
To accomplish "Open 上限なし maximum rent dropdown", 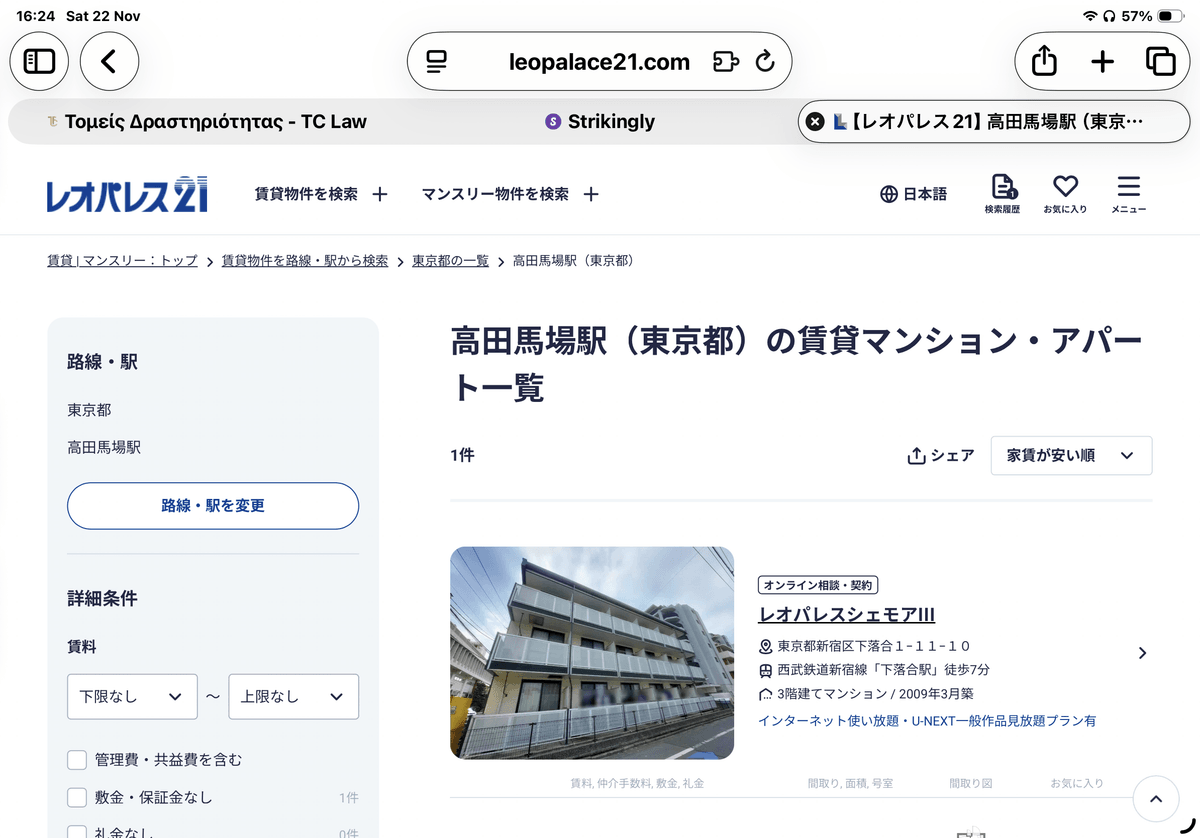I will [294, 696].
